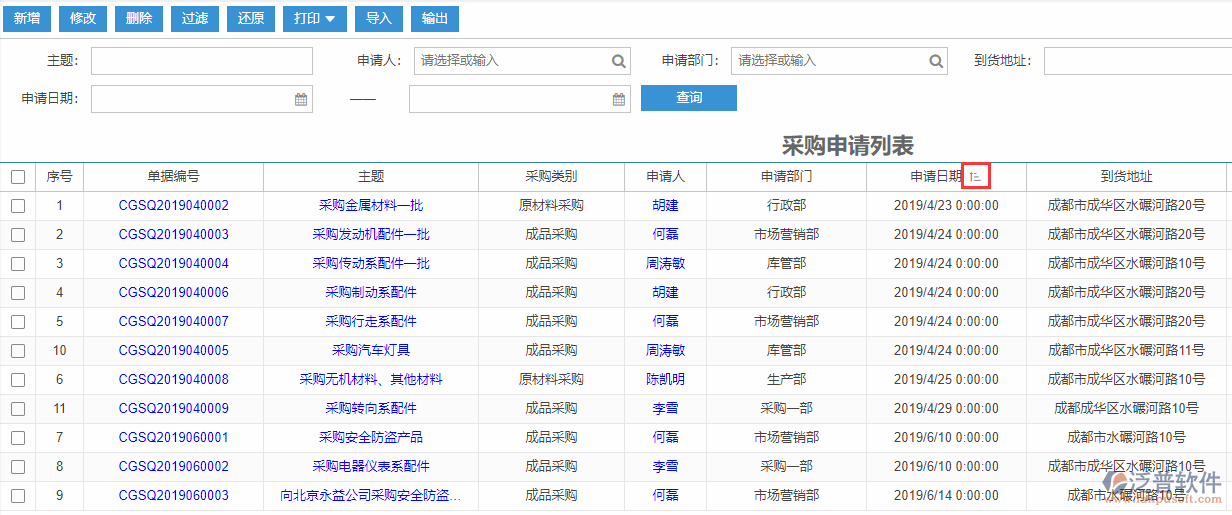This screenshot has height=515, width=1232.
Task: Open the 采购发动机配件一批 subject link
Action: point(371,235)
